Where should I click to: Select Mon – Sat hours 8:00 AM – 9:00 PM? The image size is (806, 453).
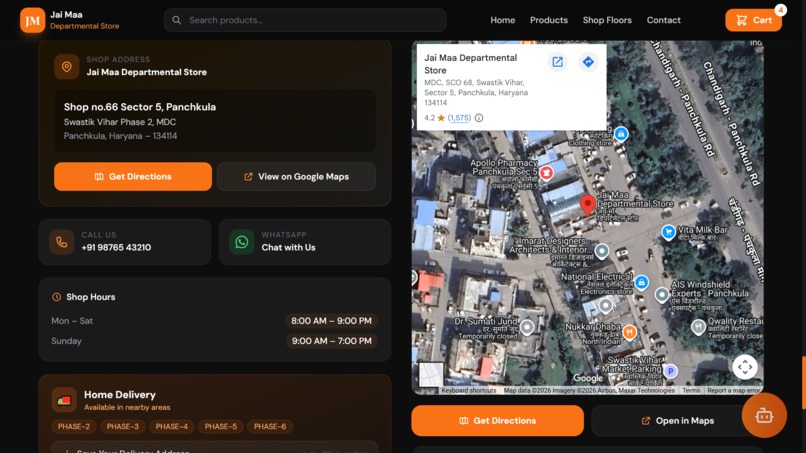pyautogui.click(x=332, y=321)
